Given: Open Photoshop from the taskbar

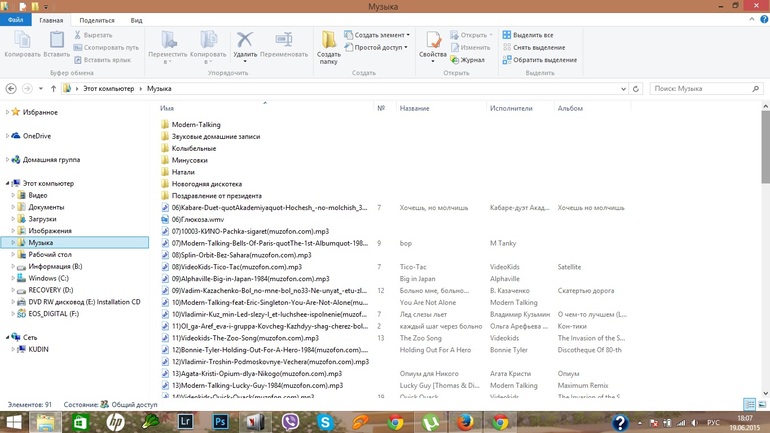Looking at the screenshot, I should click(222, 422).
